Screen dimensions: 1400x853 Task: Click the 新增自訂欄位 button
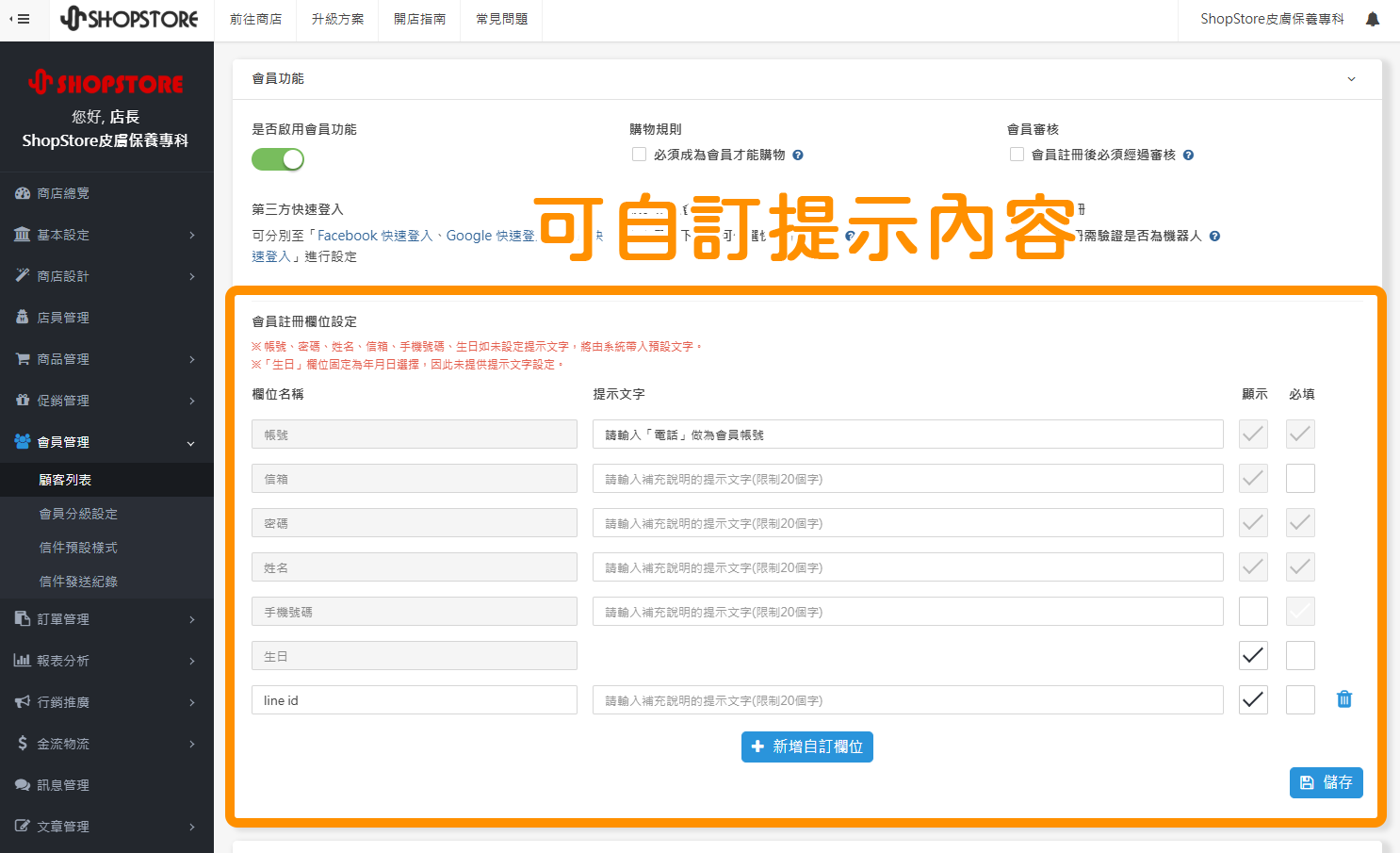(807, 746)
